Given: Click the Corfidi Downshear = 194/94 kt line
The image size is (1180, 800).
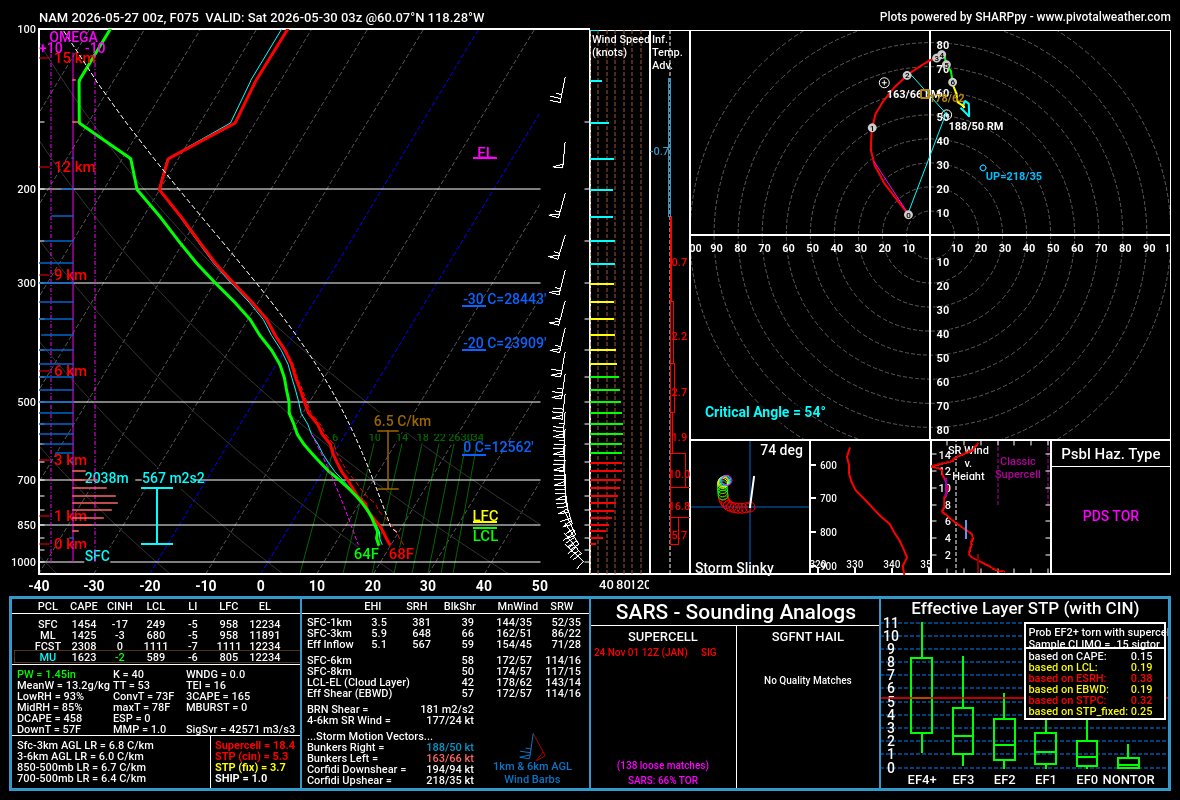Looking at the screenshot, I should (x=391, y=769).
